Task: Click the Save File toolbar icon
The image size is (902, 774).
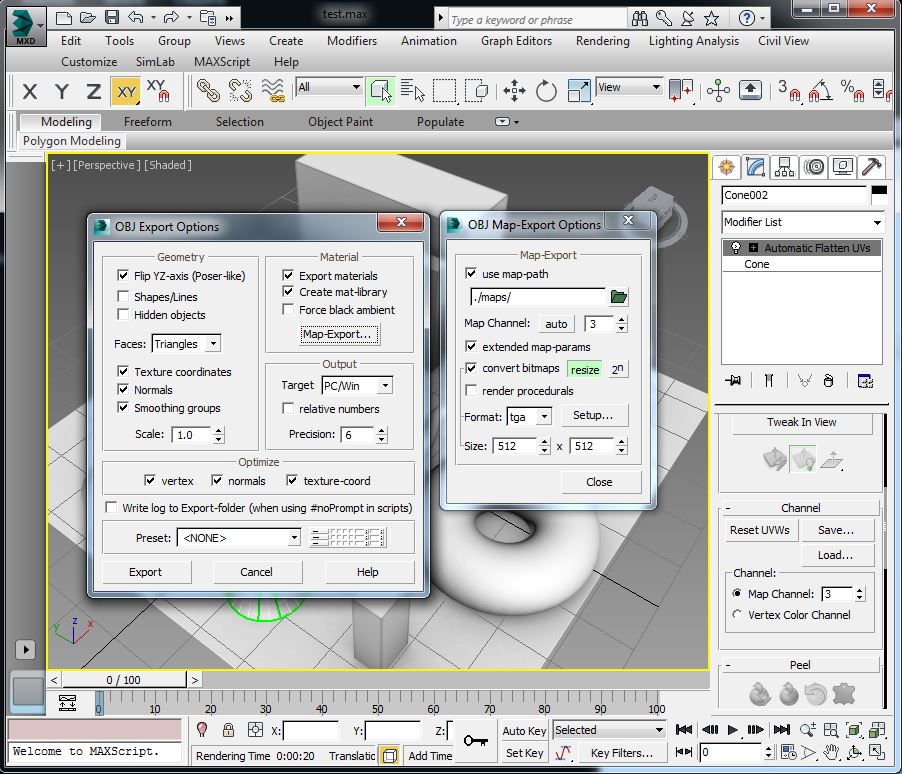Action: [112, 17]
